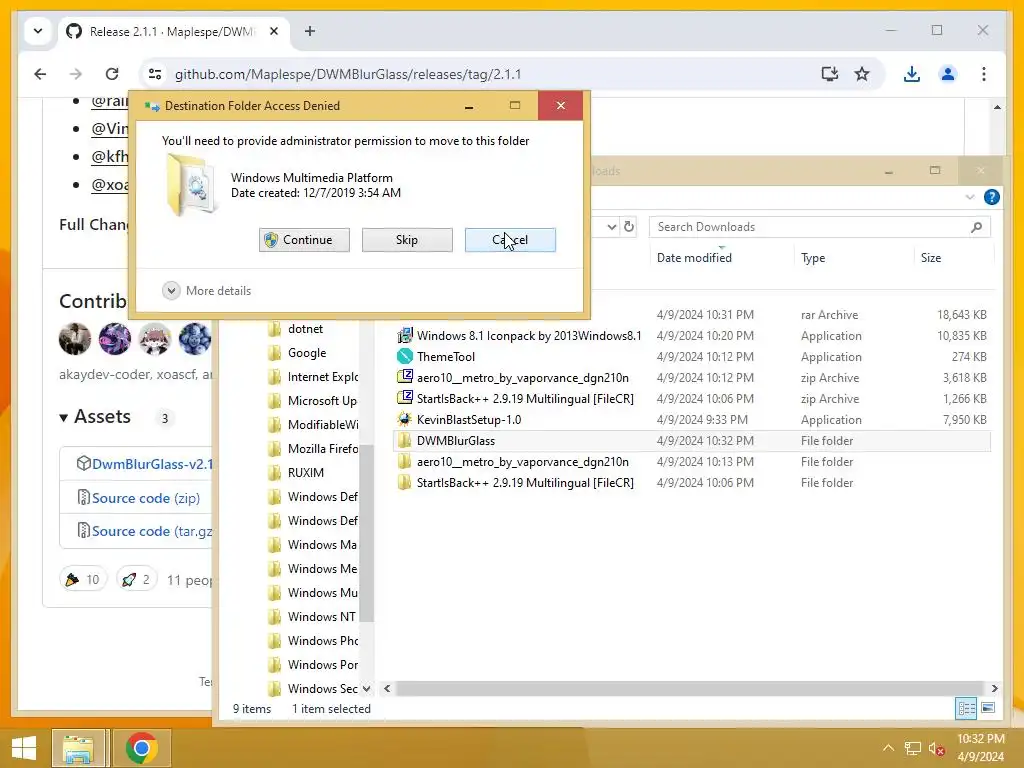Open first contributor avatar
Viewport: 1024px width, 768px height.
(75, 339)
